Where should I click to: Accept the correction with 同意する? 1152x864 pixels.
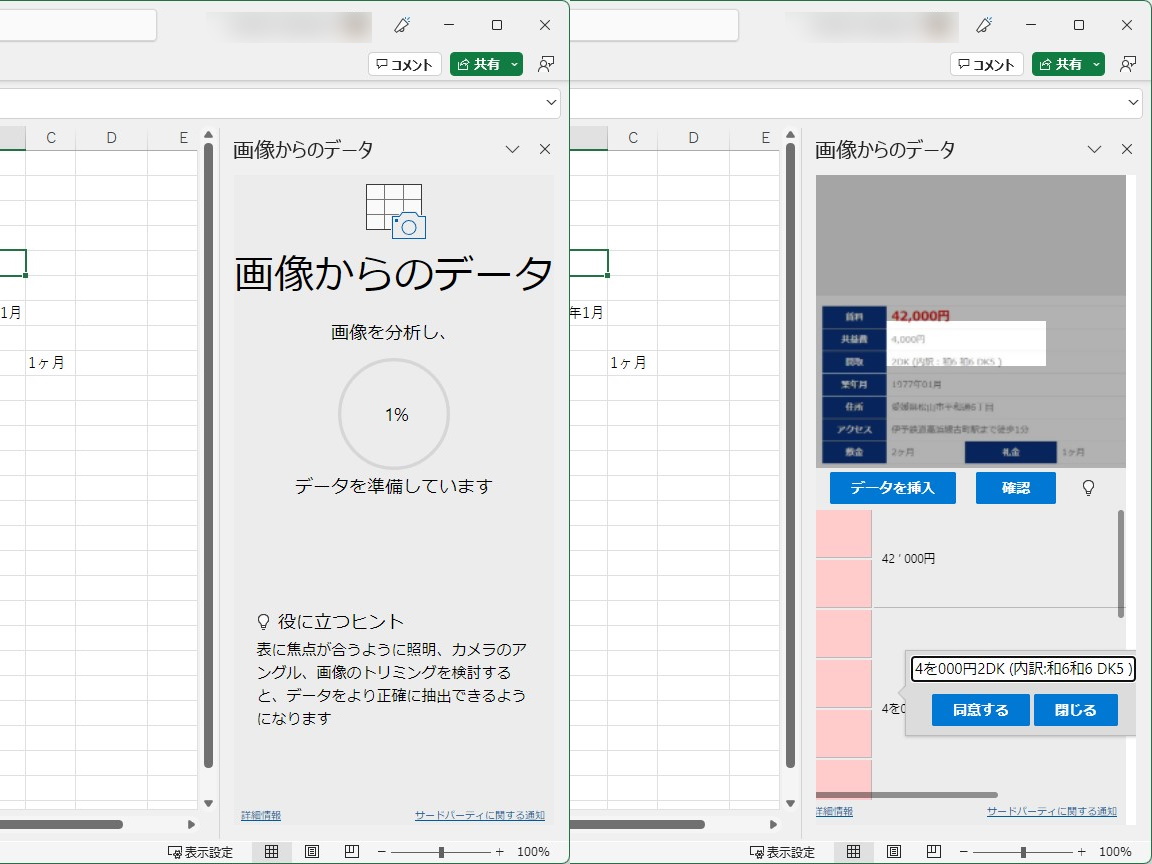click(x=980, y=710)
